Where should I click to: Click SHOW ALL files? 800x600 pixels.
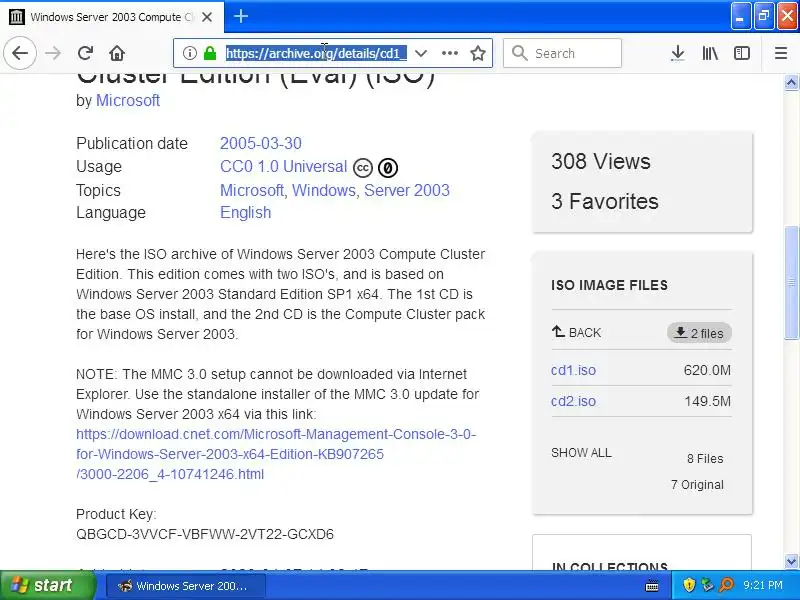point(581,453)
